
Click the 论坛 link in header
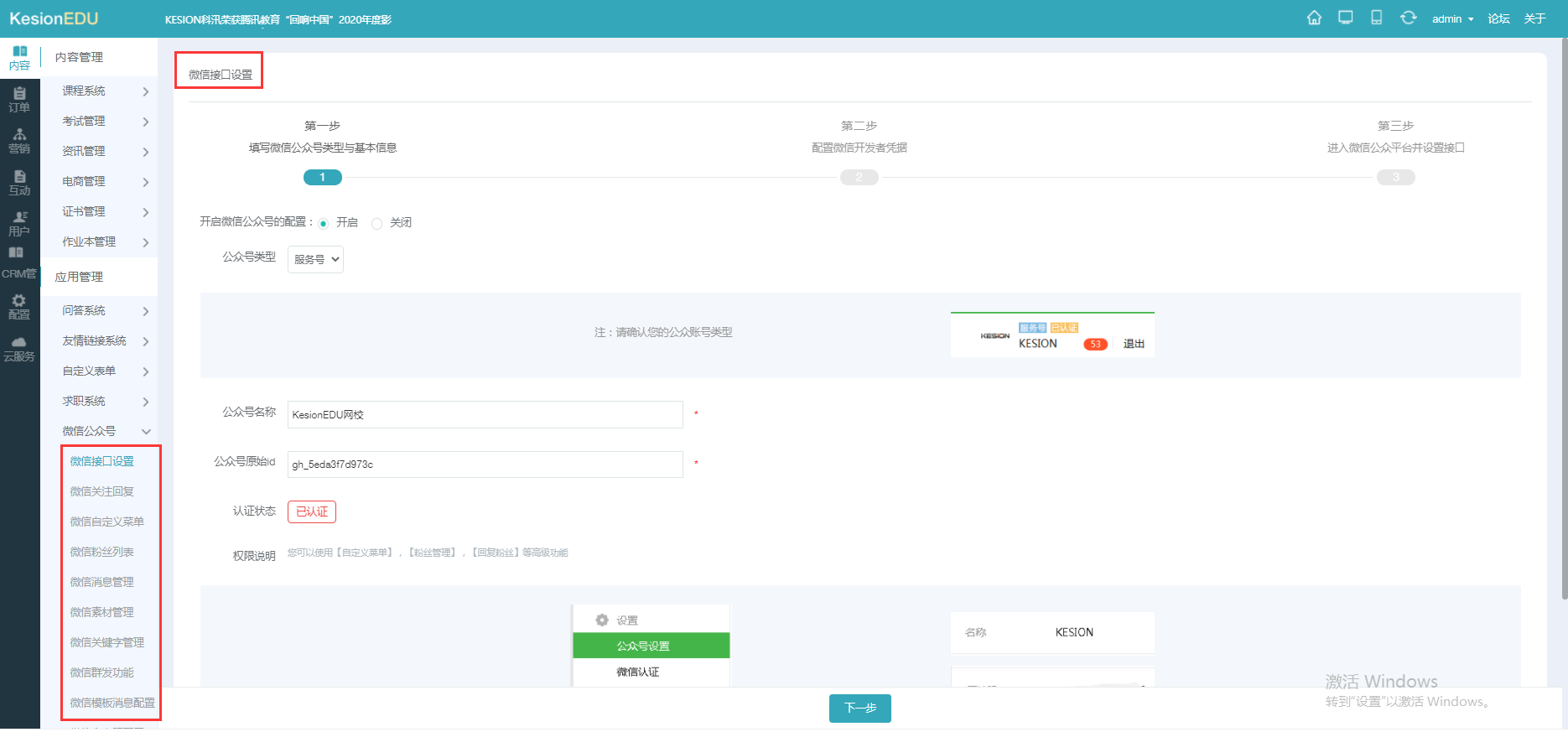1498,18
